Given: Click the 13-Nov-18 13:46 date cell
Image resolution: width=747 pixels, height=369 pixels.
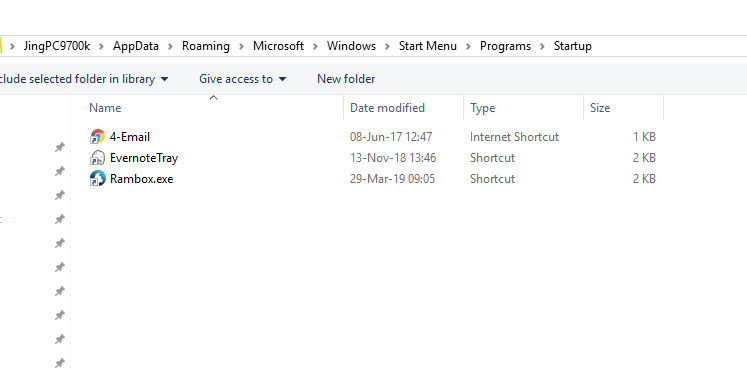Looking at the screenshot, I should 393,158.
